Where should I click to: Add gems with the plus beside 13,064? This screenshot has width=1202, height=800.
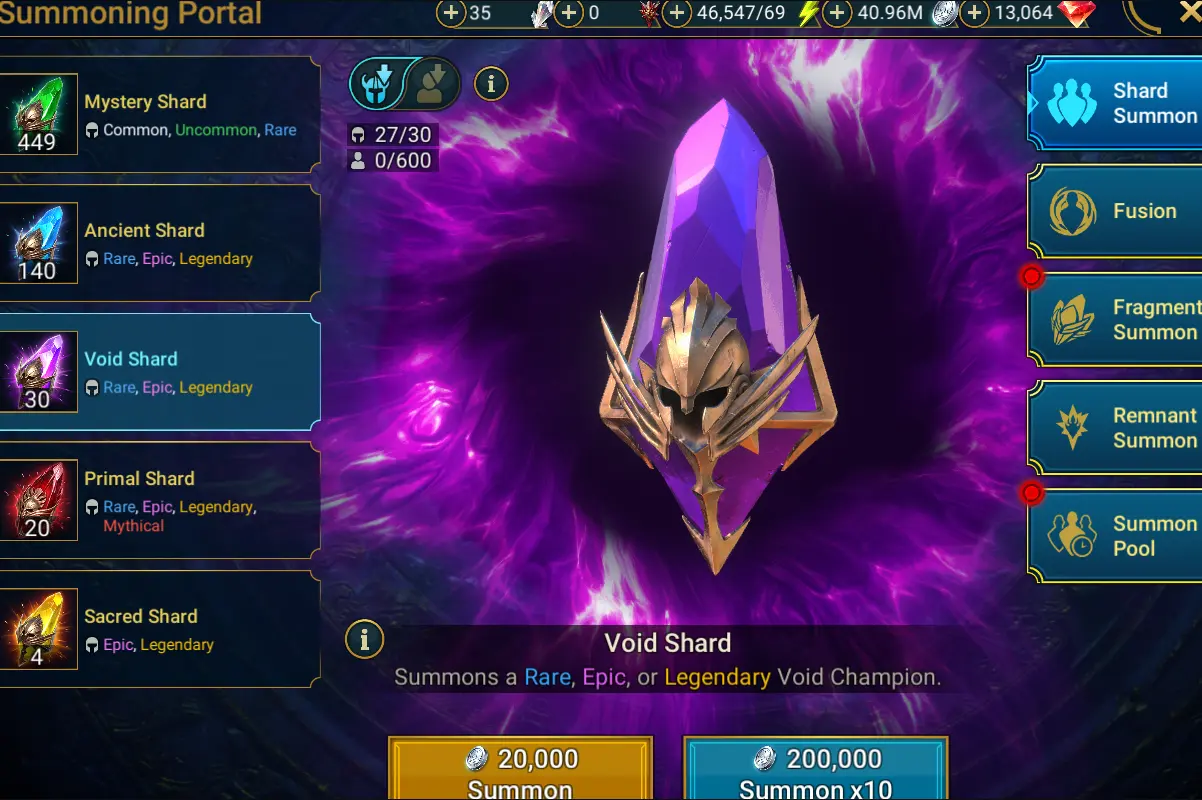(x=974, y=13)
